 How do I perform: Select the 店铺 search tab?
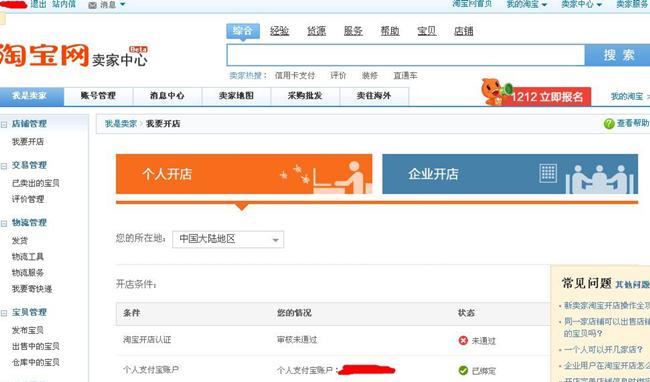[x=463, y=31]
